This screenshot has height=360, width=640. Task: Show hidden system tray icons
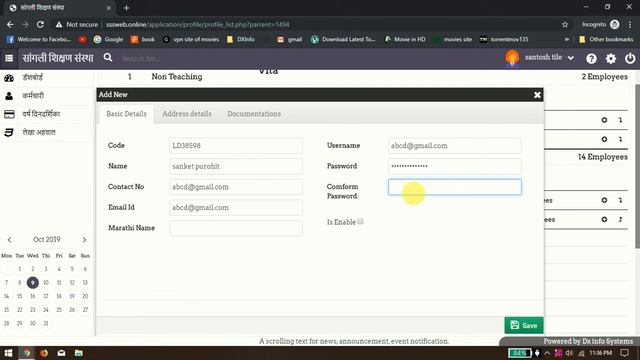click(547, 353)
